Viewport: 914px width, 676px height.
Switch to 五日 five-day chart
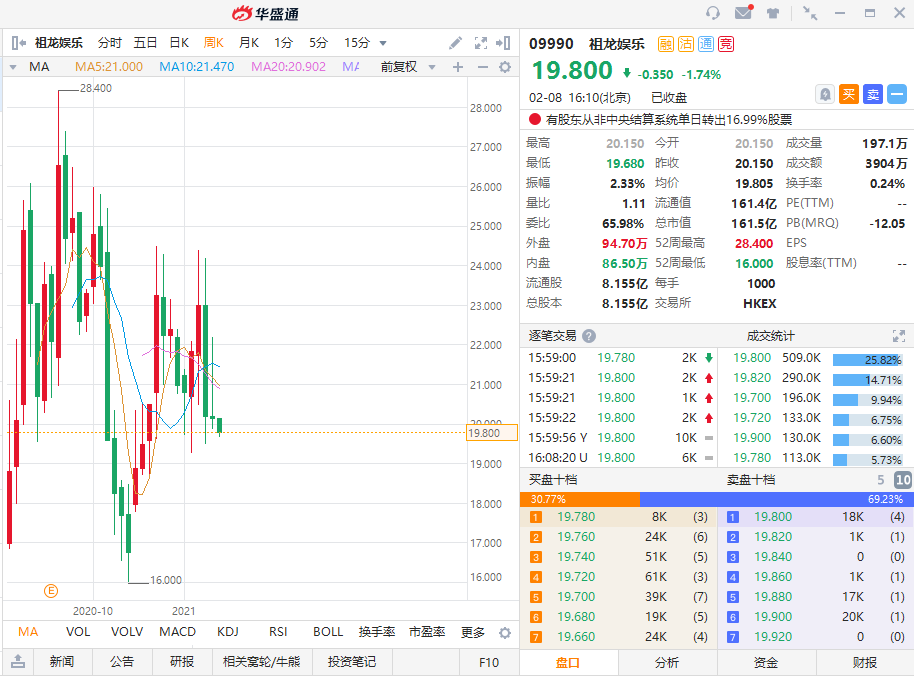[146, 43]
